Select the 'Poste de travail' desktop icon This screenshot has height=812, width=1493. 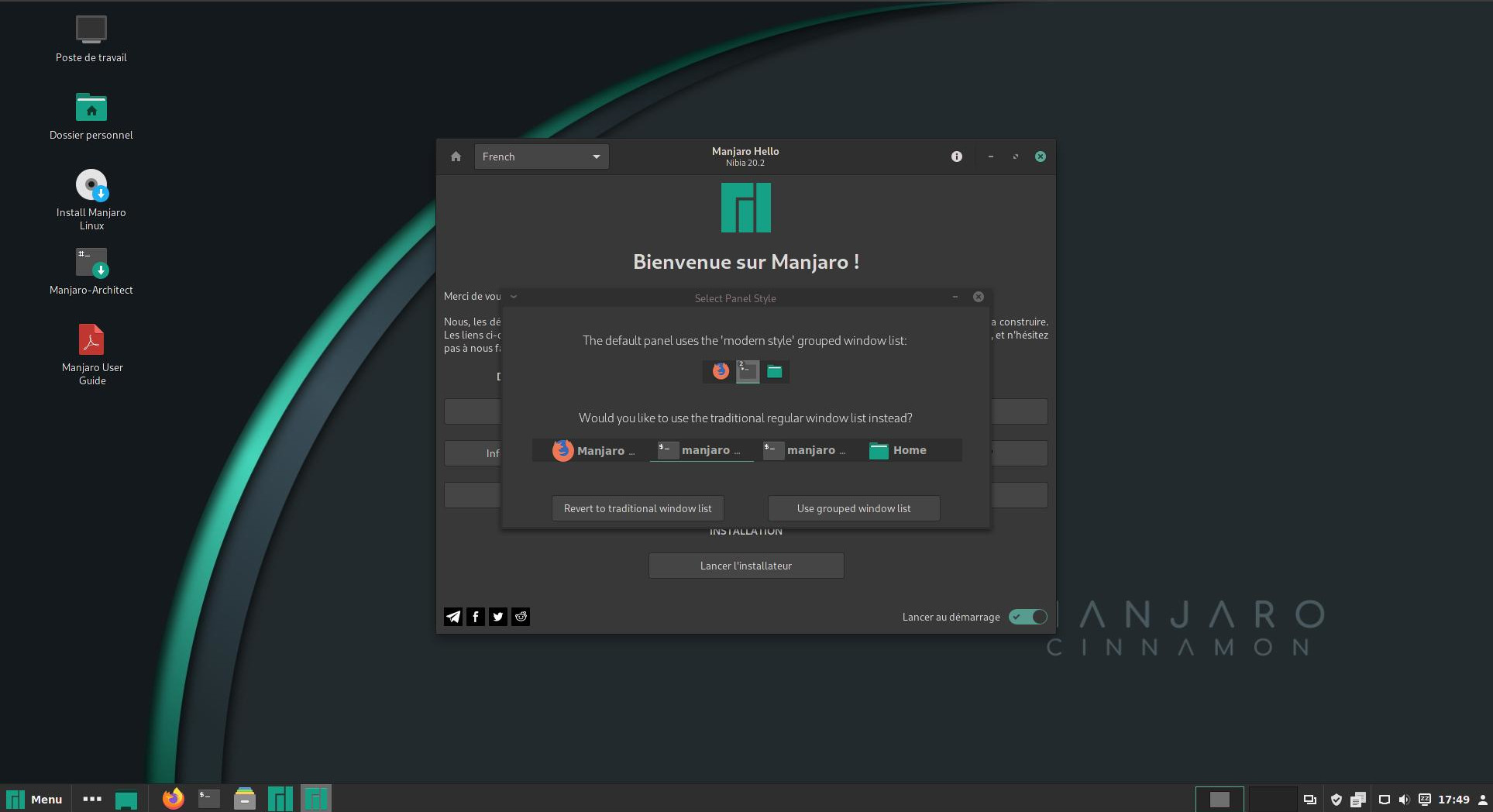91,39
